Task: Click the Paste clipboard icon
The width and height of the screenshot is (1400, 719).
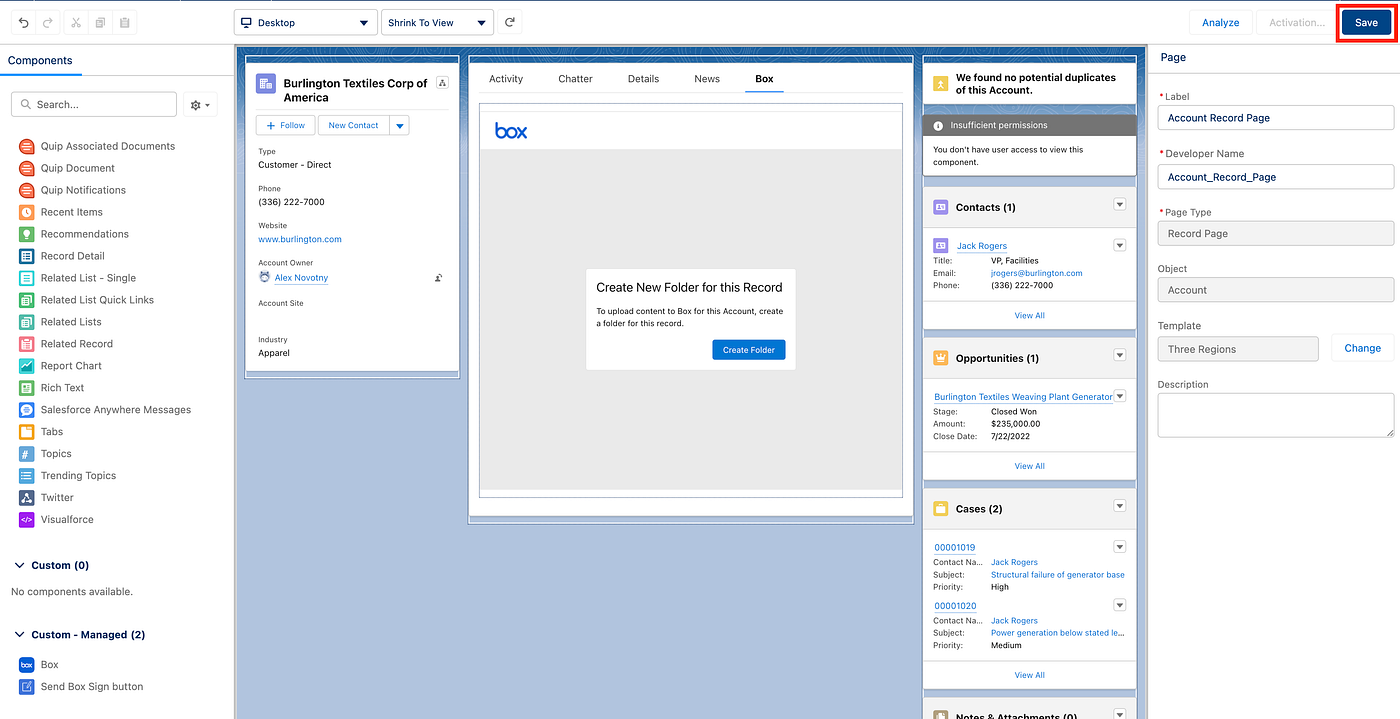Action: [125, 22]
